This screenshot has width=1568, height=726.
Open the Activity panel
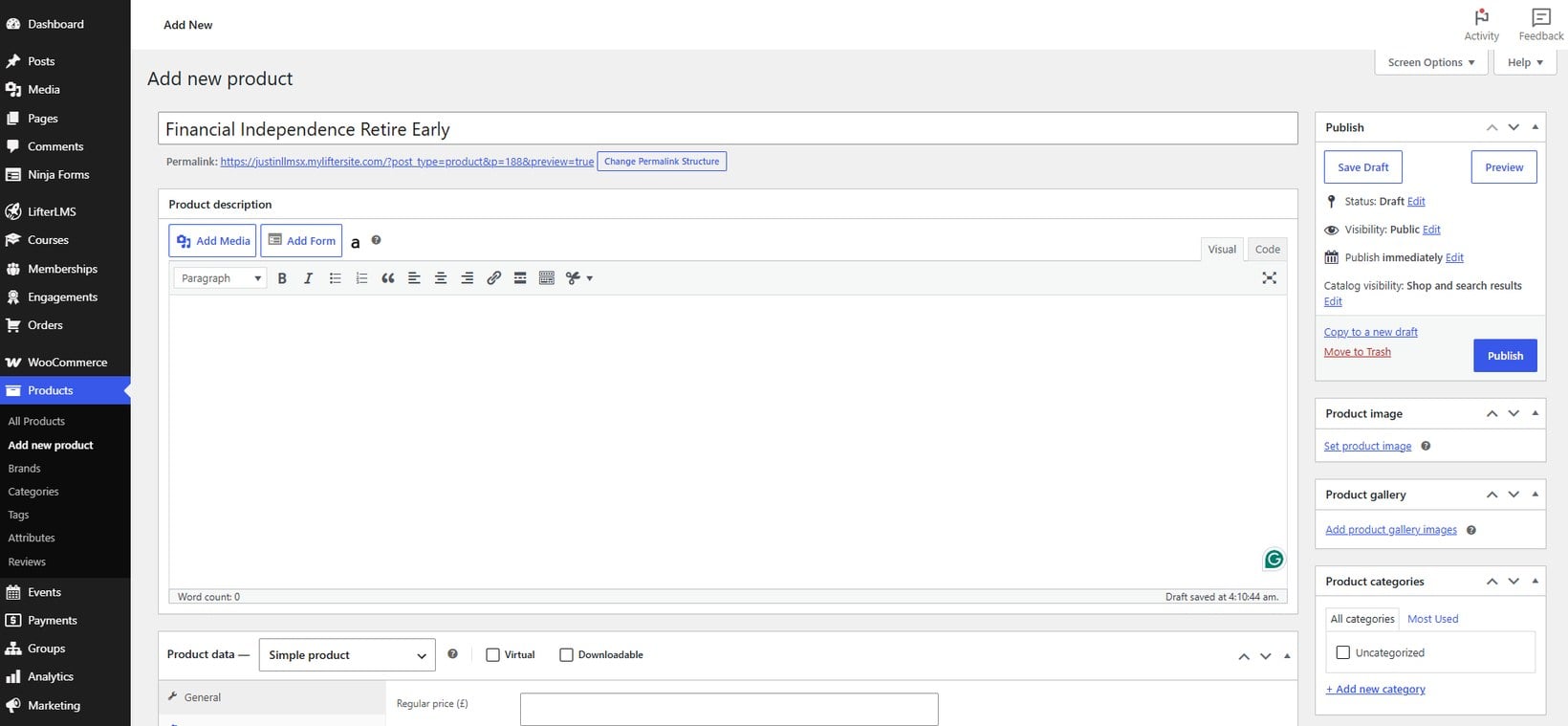click(x=1481, y=25)
